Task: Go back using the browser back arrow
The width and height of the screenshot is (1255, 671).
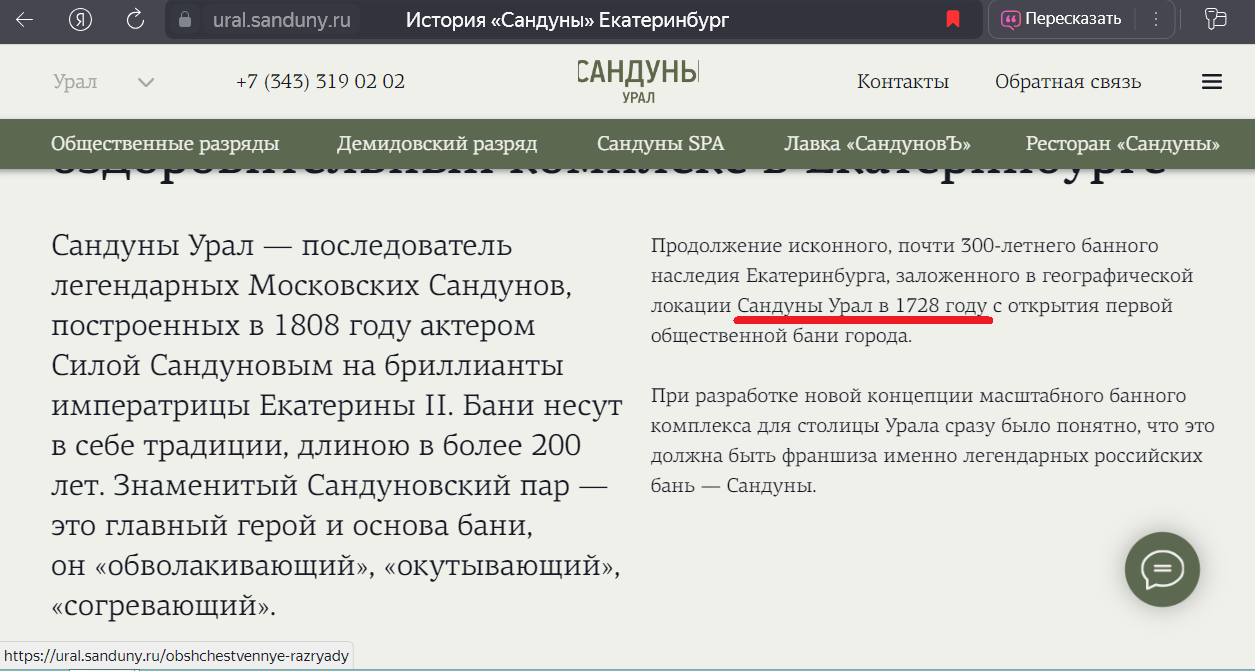Action: tap(25, 20)
